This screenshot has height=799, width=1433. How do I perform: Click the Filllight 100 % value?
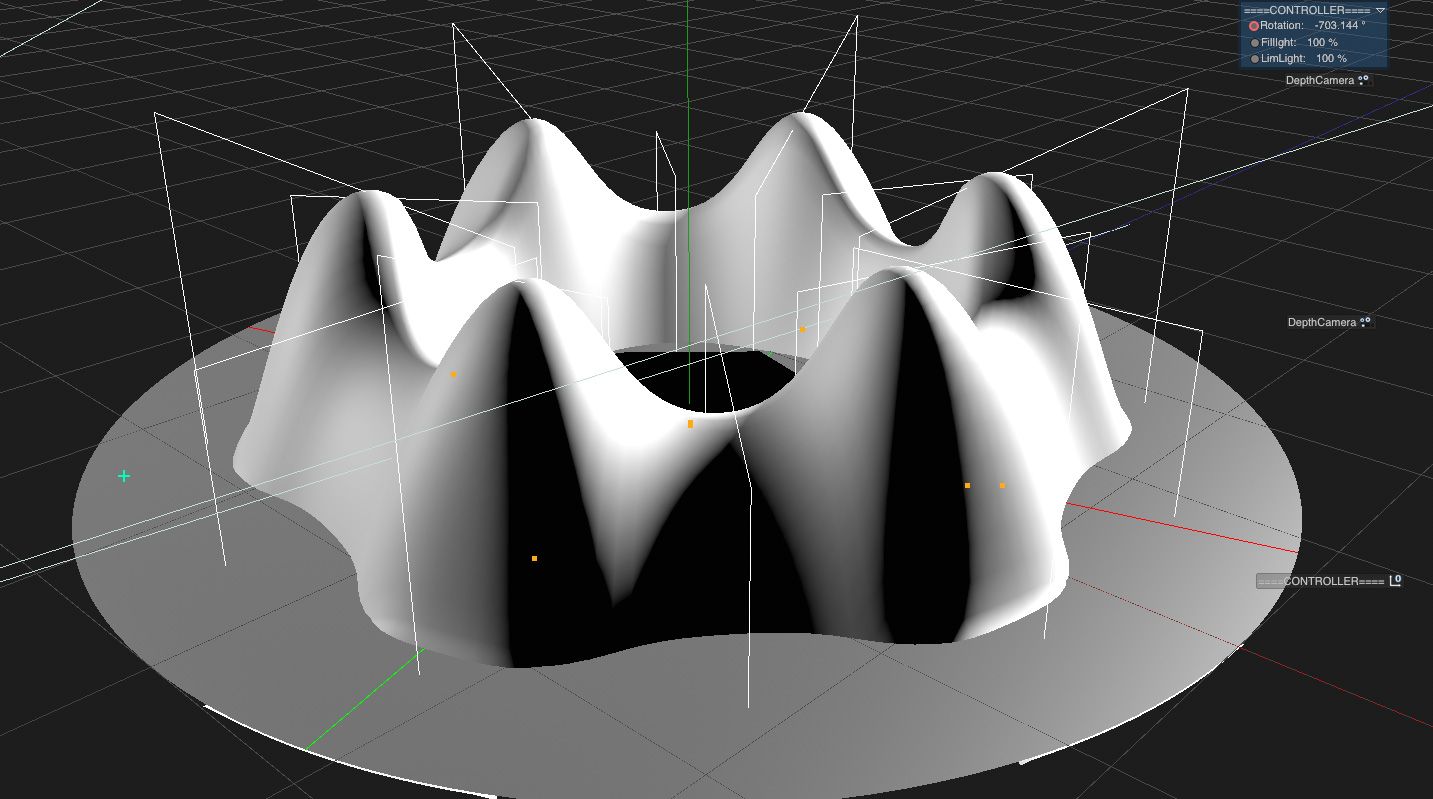click(x=1322, y=43)
